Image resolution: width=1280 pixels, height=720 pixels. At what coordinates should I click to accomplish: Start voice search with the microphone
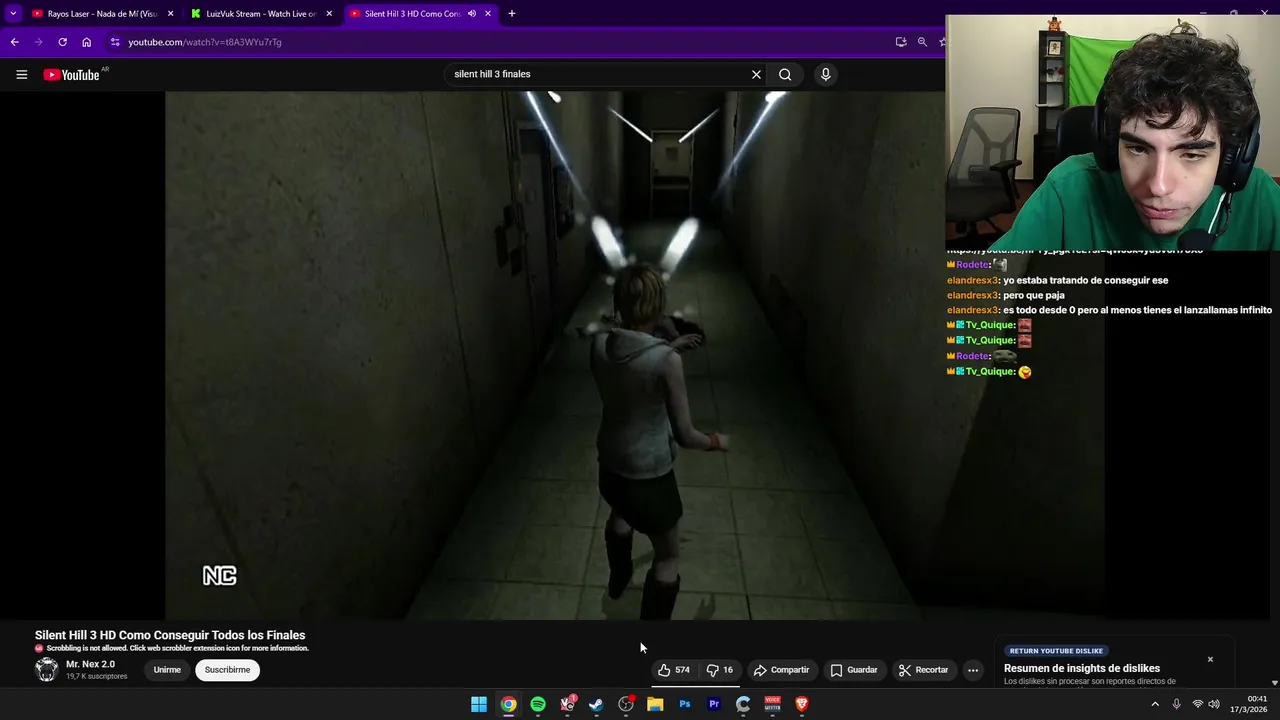(x=825, y=74)
